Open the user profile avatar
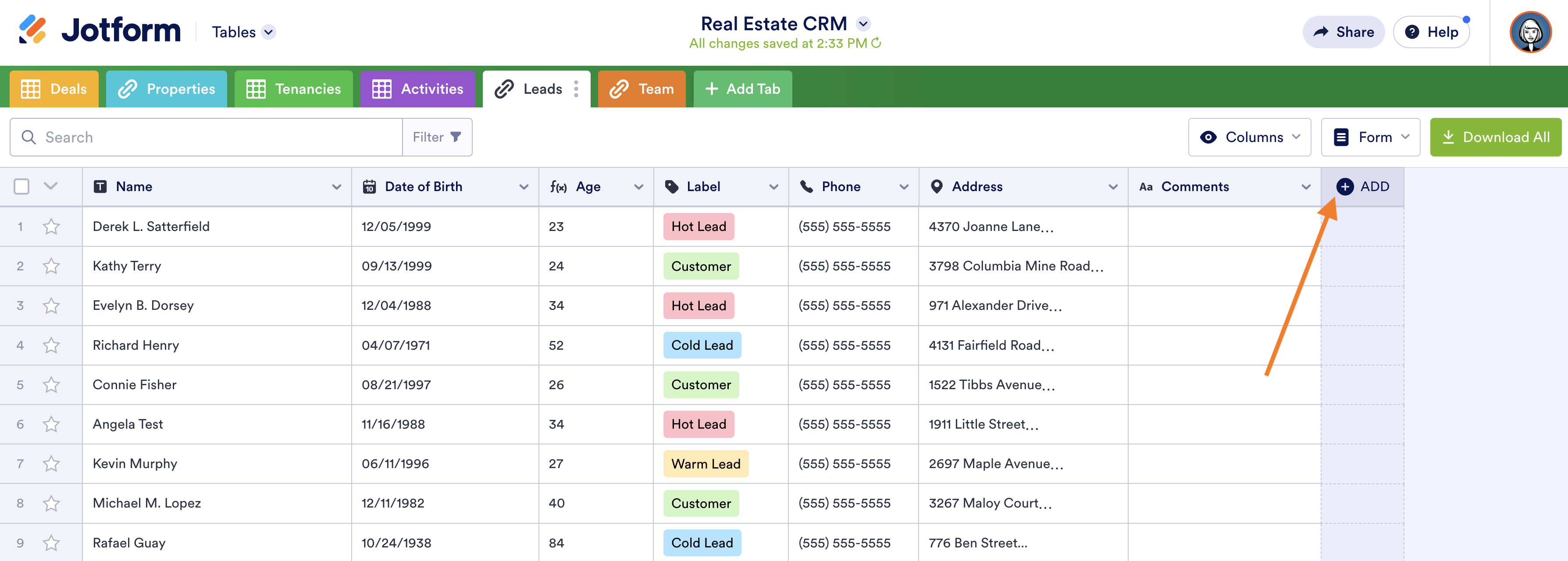 click(1530, 32)
